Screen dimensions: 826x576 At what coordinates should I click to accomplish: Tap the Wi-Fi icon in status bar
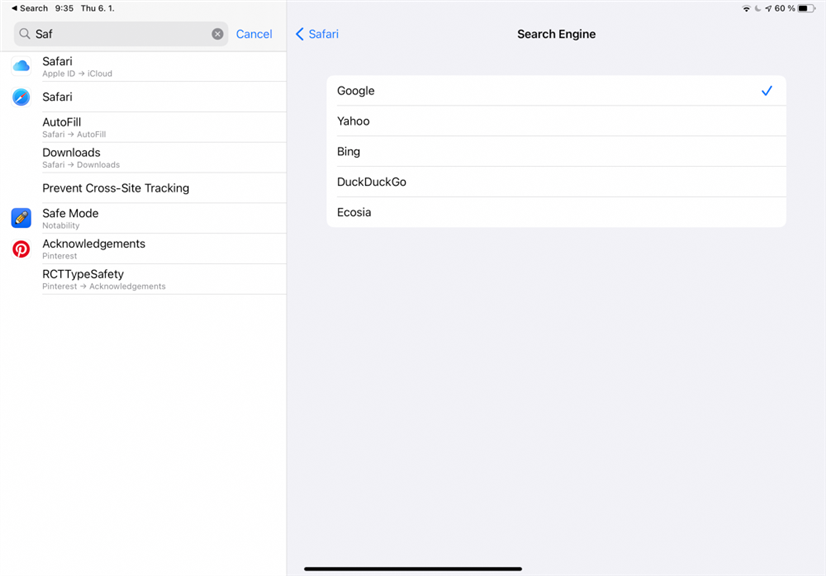[746, 8]
